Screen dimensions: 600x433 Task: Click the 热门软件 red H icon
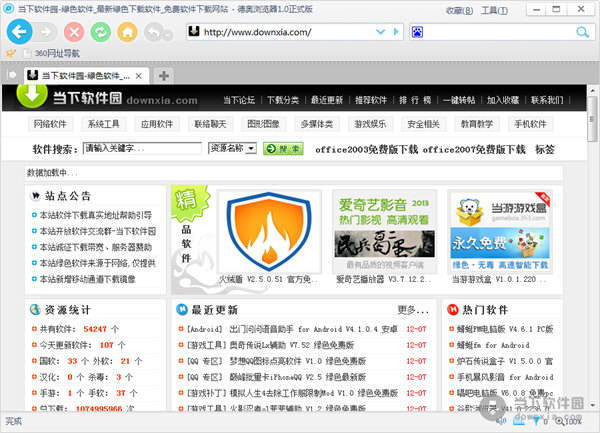[453, 309]
